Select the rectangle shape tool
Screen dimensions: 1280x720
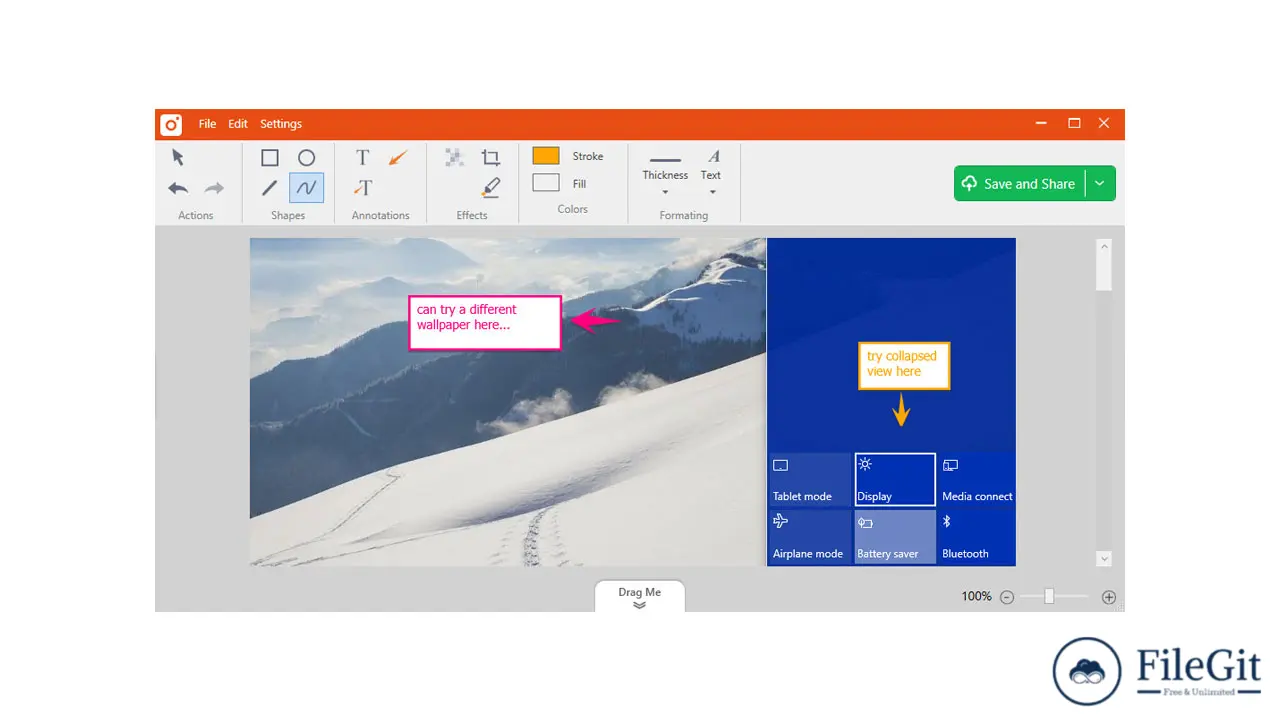pyautogui.click(x=270, y=158)
